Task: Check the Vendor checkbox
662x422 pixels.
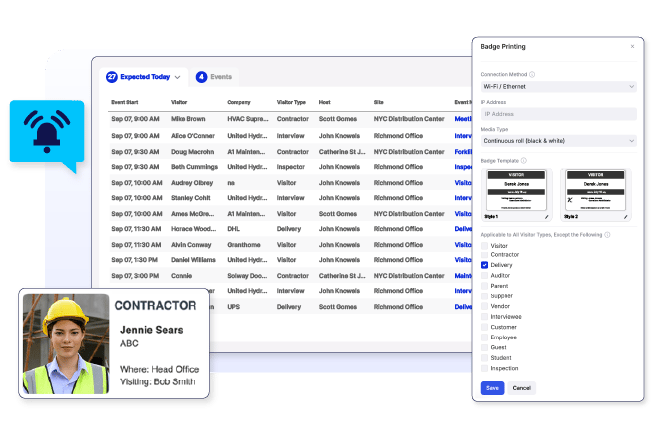Action: [484, 306]
